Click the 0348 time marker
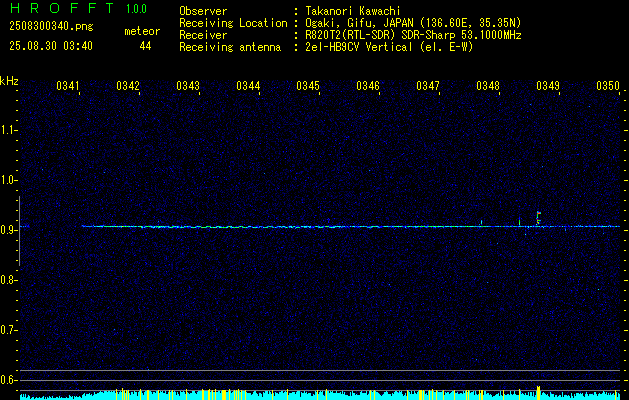Screen dimensions: 629x400 click(x=488, y=85)
